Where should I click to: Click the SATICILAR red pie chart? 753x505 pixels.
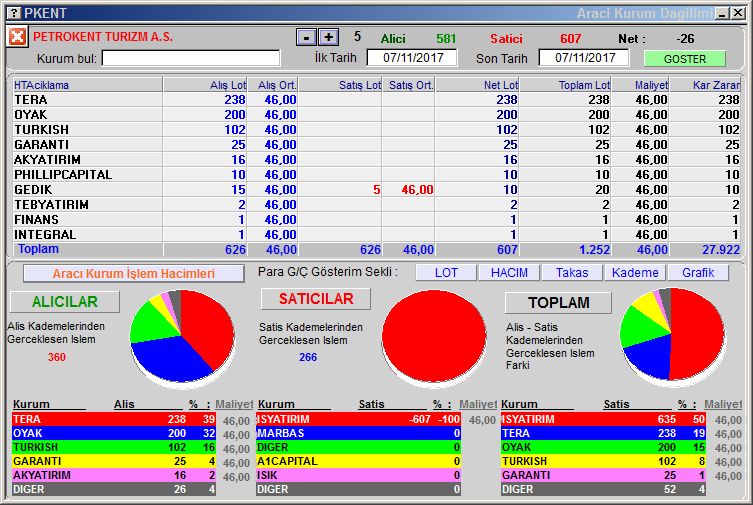click(x=434, y=337)
